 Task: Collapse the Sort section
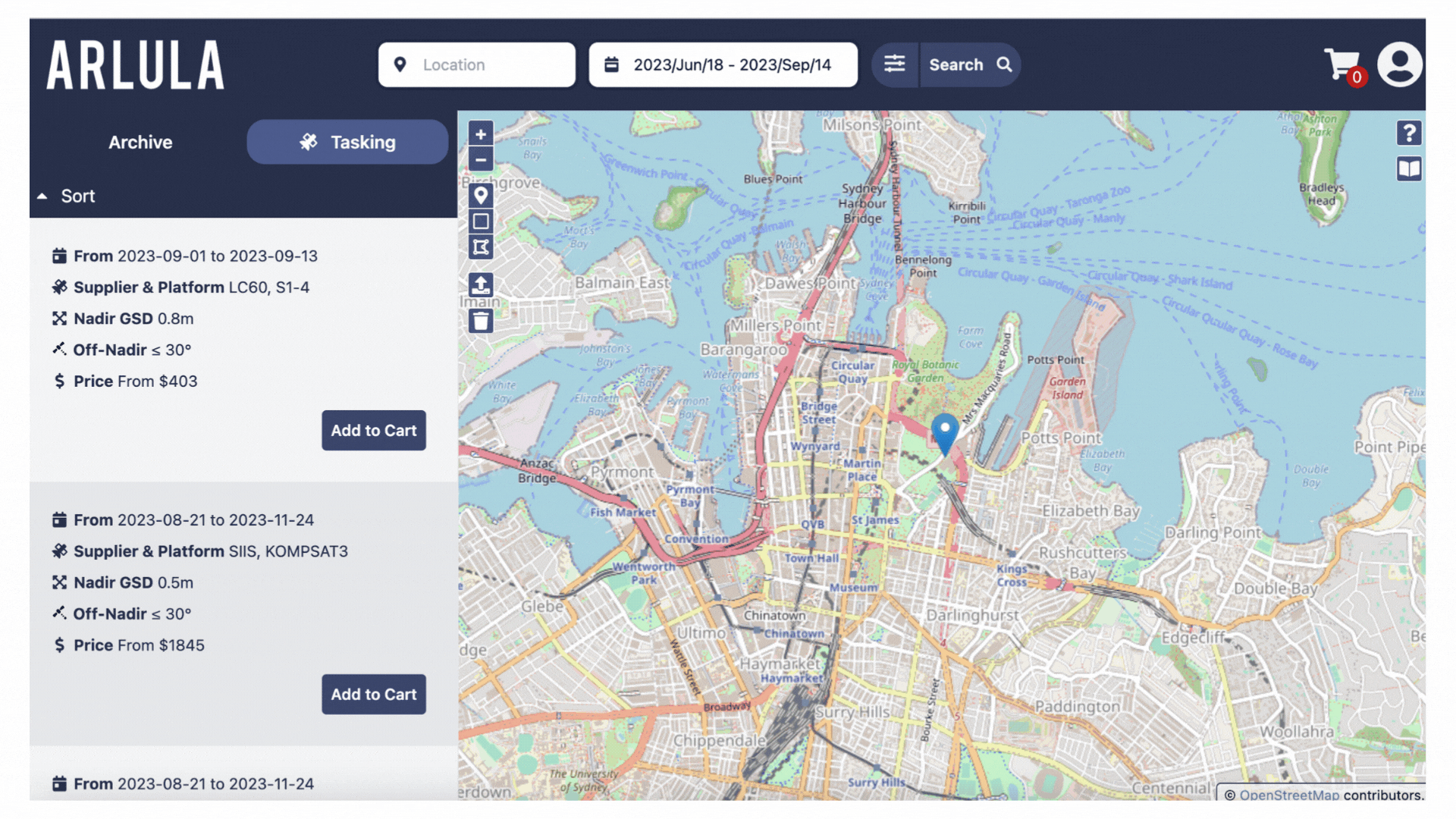(x=67, y=196)
